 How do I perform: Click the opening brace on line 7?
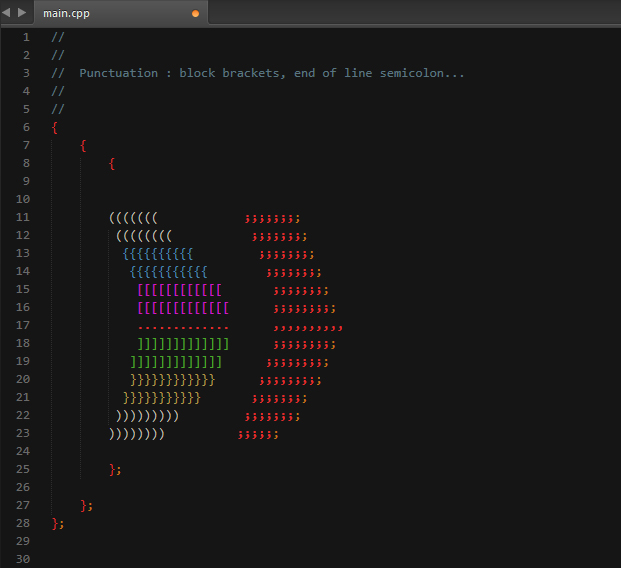click(x=83, y=146)
